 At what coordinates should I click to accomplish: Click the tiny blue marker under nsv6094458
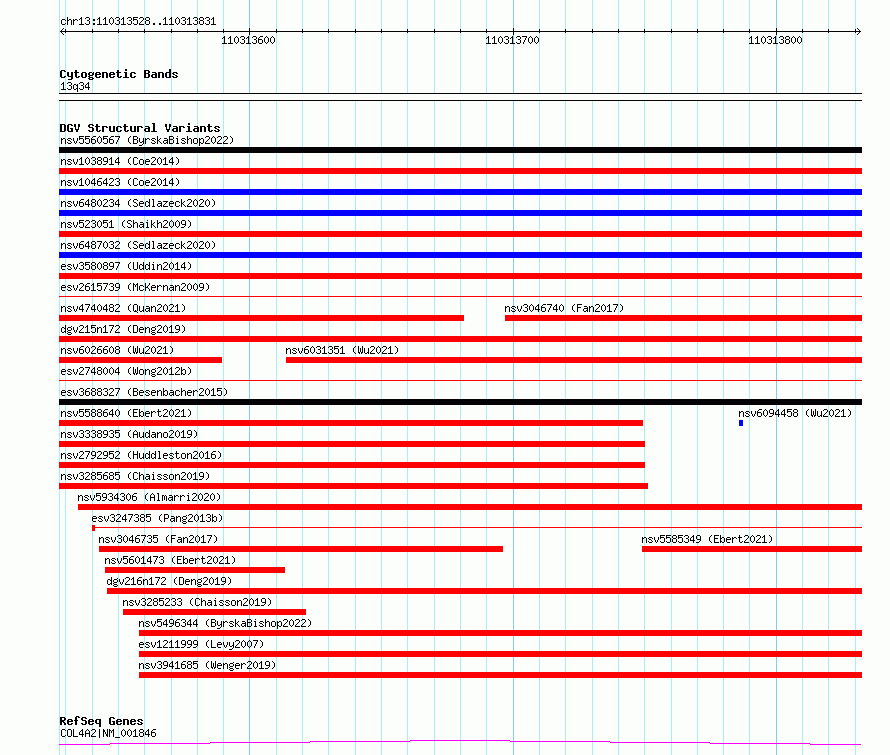point(741,423)
